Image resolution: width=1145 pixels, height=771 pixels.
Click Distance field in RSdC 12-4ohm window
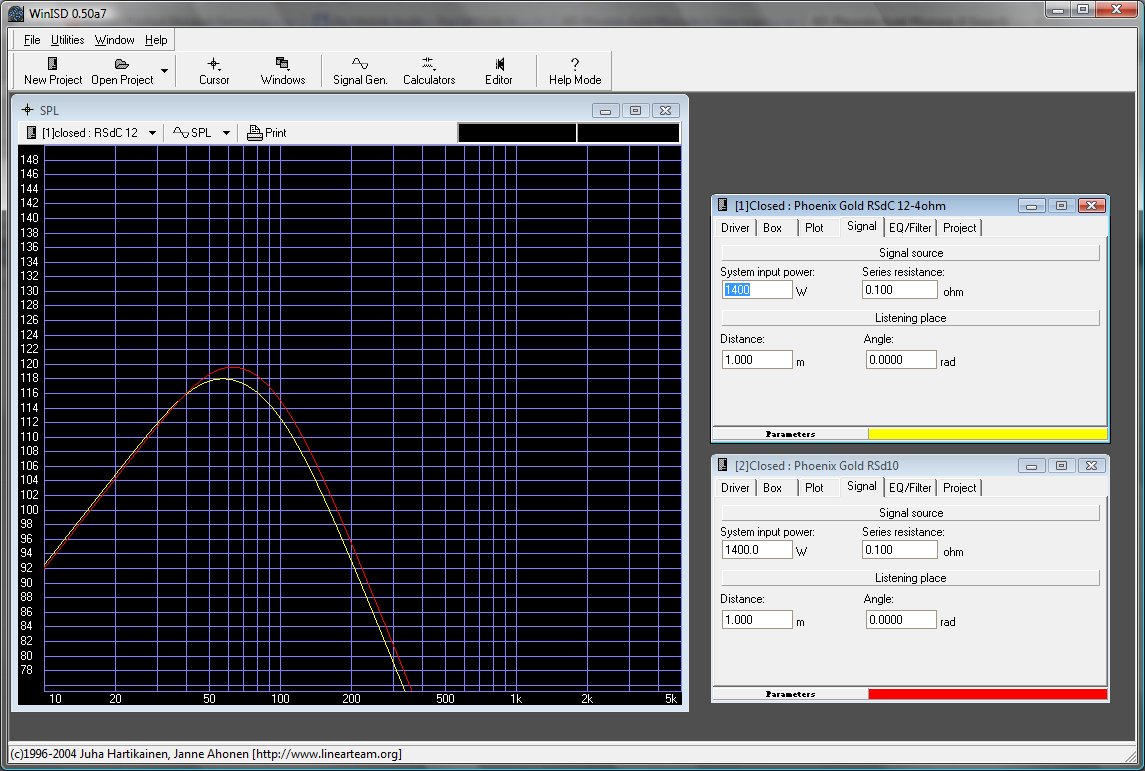click(757, 360)
